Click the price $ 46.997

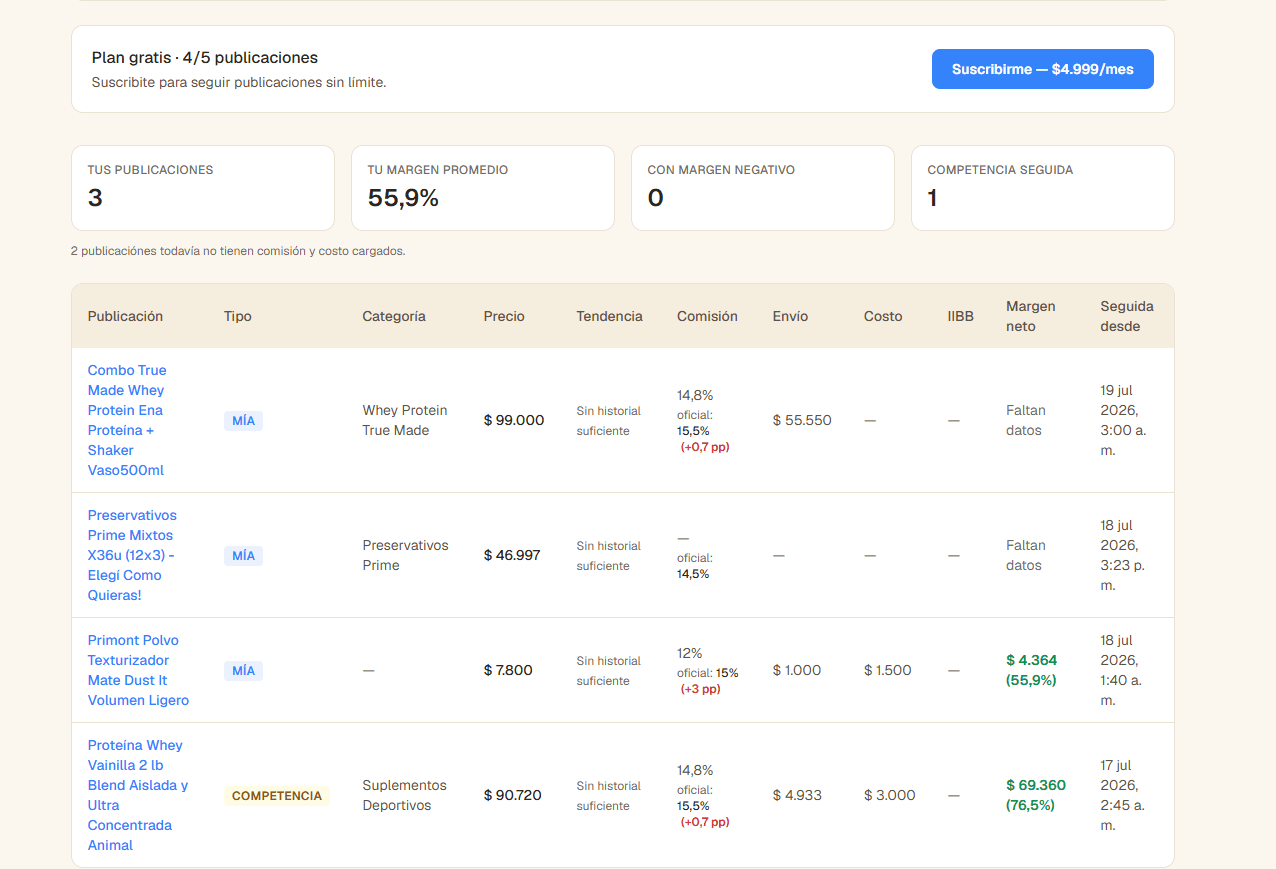512,555
